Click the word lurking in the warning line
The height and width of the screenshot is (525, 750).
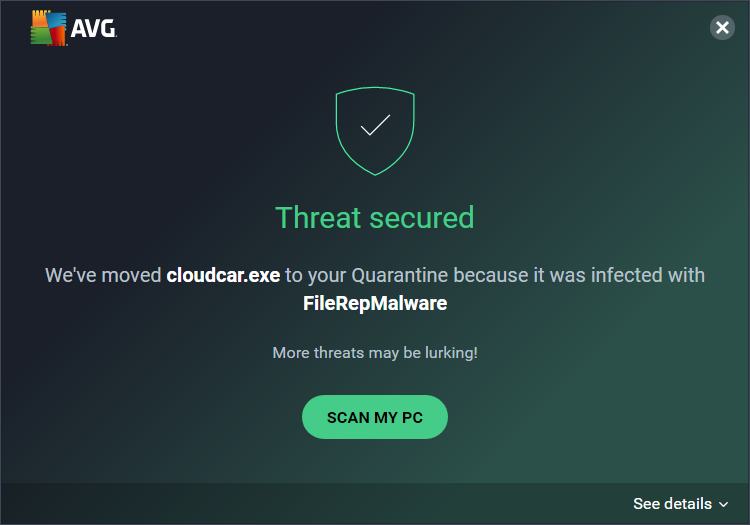(448, 353)
